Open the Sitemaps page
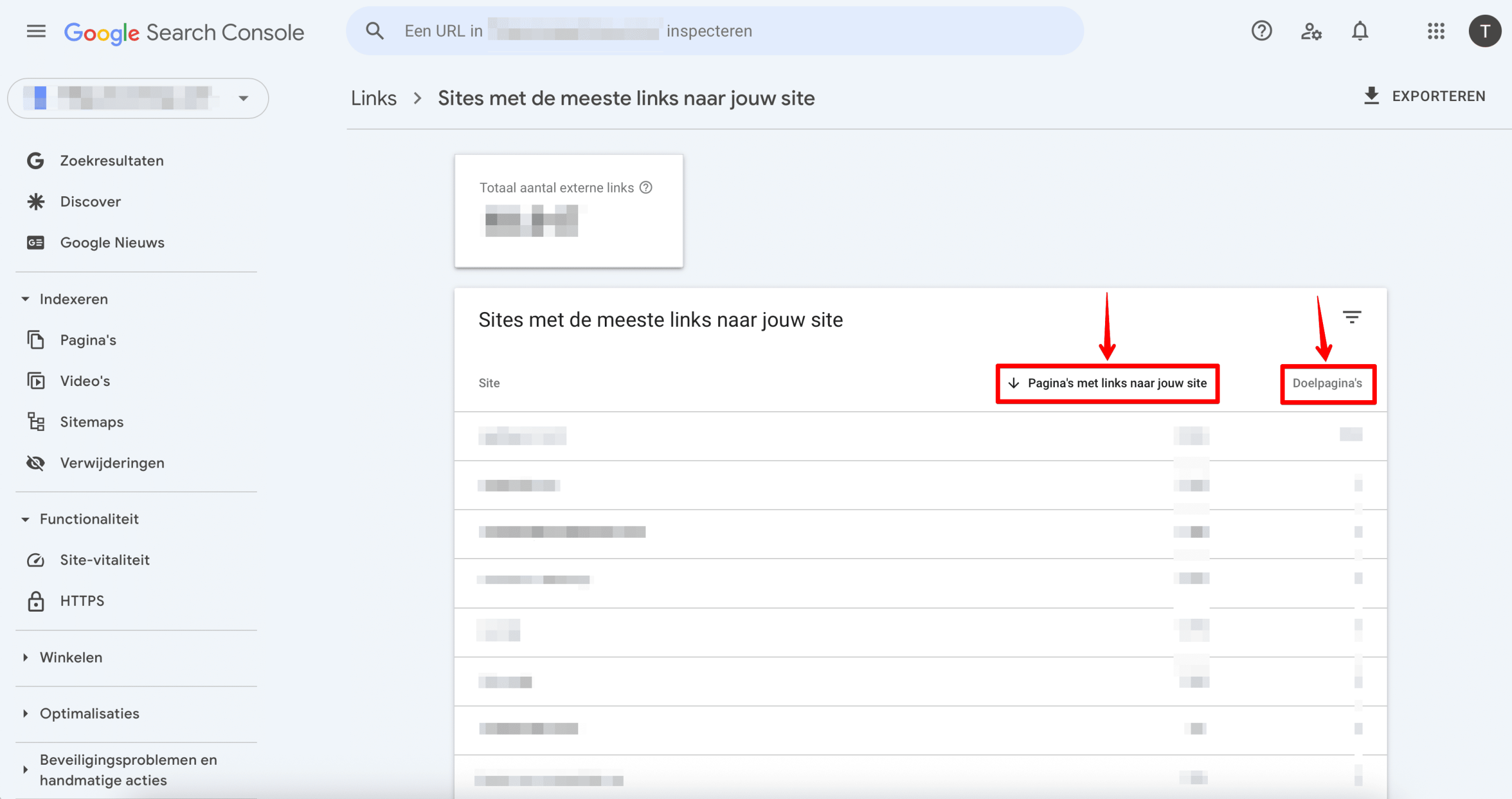This screenshot has width=1512, height=799. [92, 421]
